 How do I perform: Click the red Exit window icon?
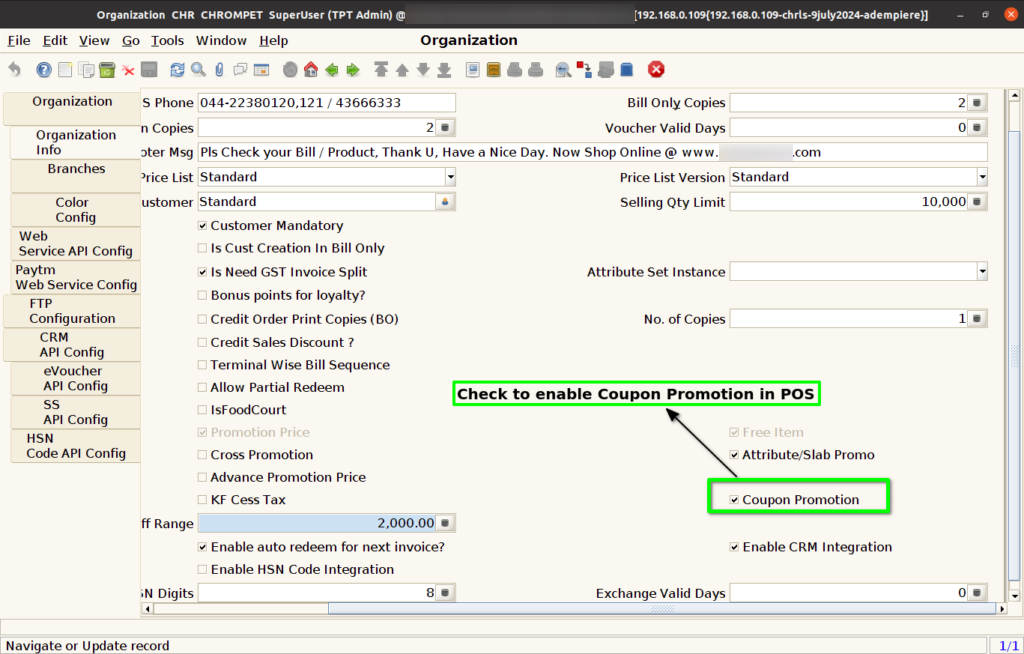pos(656,69)
